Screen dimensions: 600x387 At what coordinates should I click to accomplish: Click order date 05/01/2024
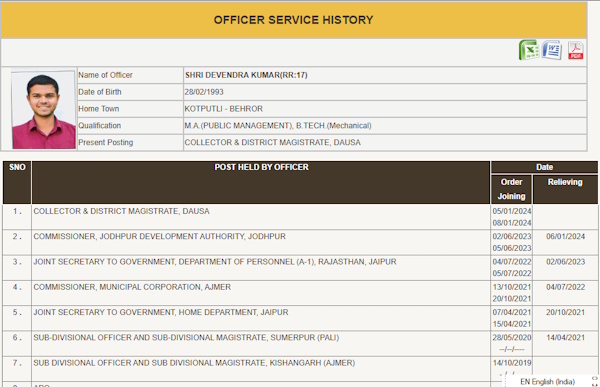click(x=512, y=211)
